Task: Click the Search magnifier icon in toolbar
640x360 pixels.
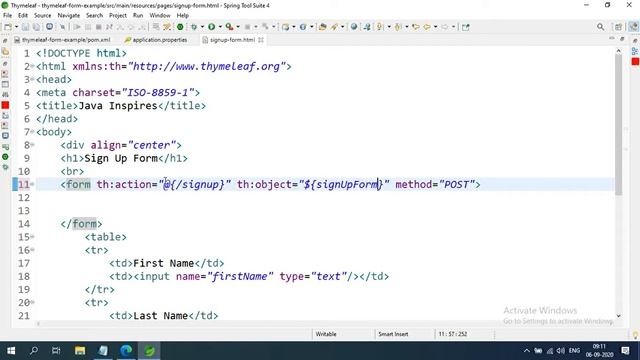Action: 600,27
